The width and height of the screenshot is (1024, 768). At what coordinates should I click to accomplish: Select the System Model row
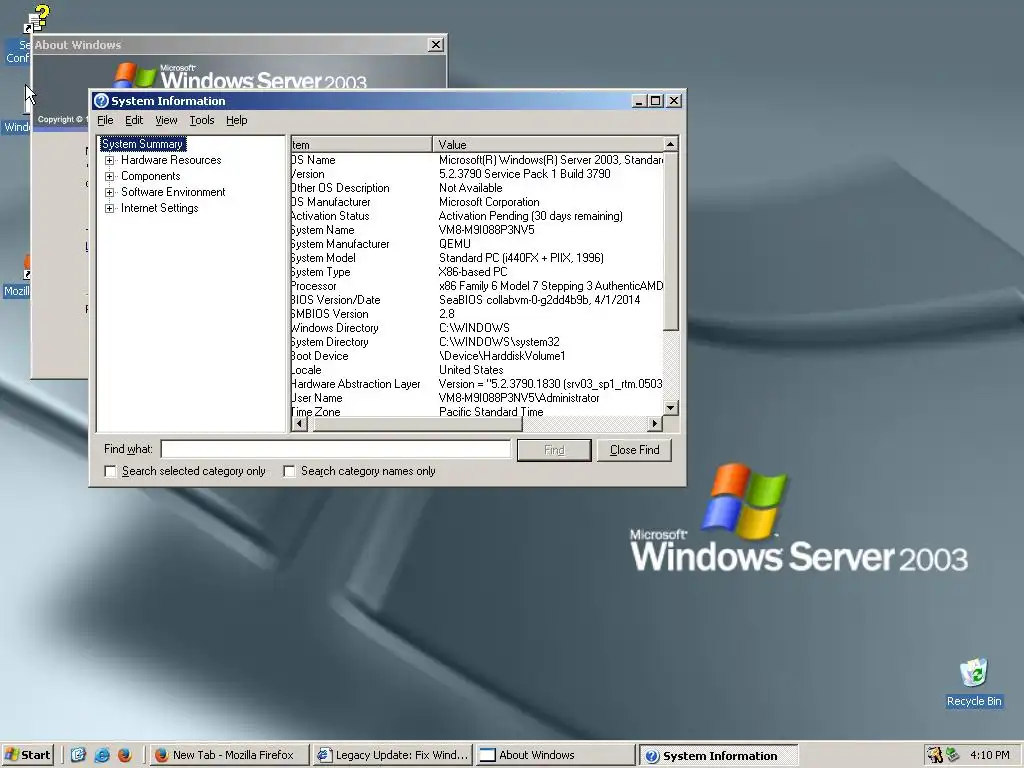[477, 258]
